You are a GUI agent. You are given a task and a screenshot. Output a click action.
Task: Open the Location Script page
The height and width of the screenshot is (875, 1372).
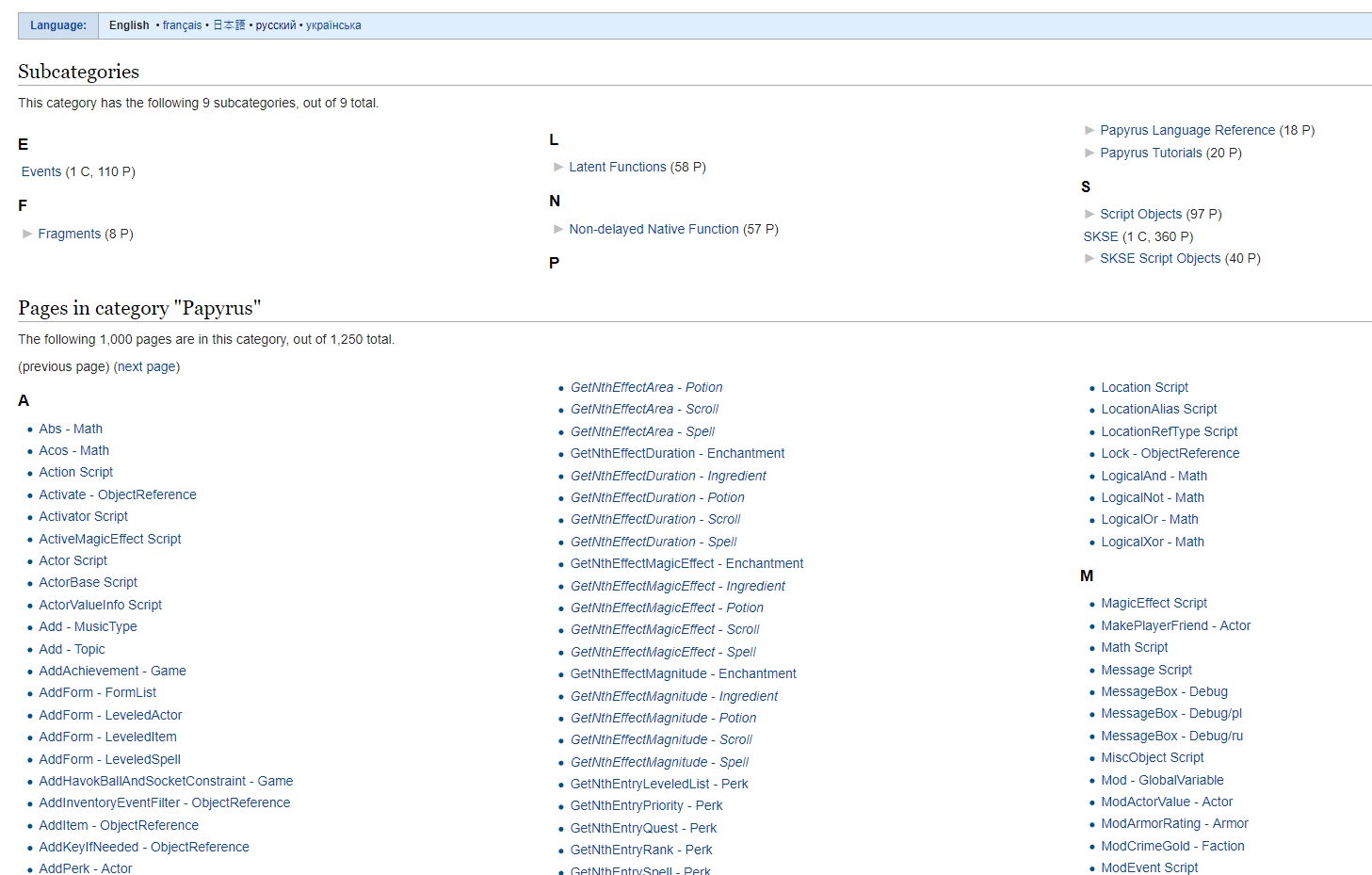[1144, 387]
